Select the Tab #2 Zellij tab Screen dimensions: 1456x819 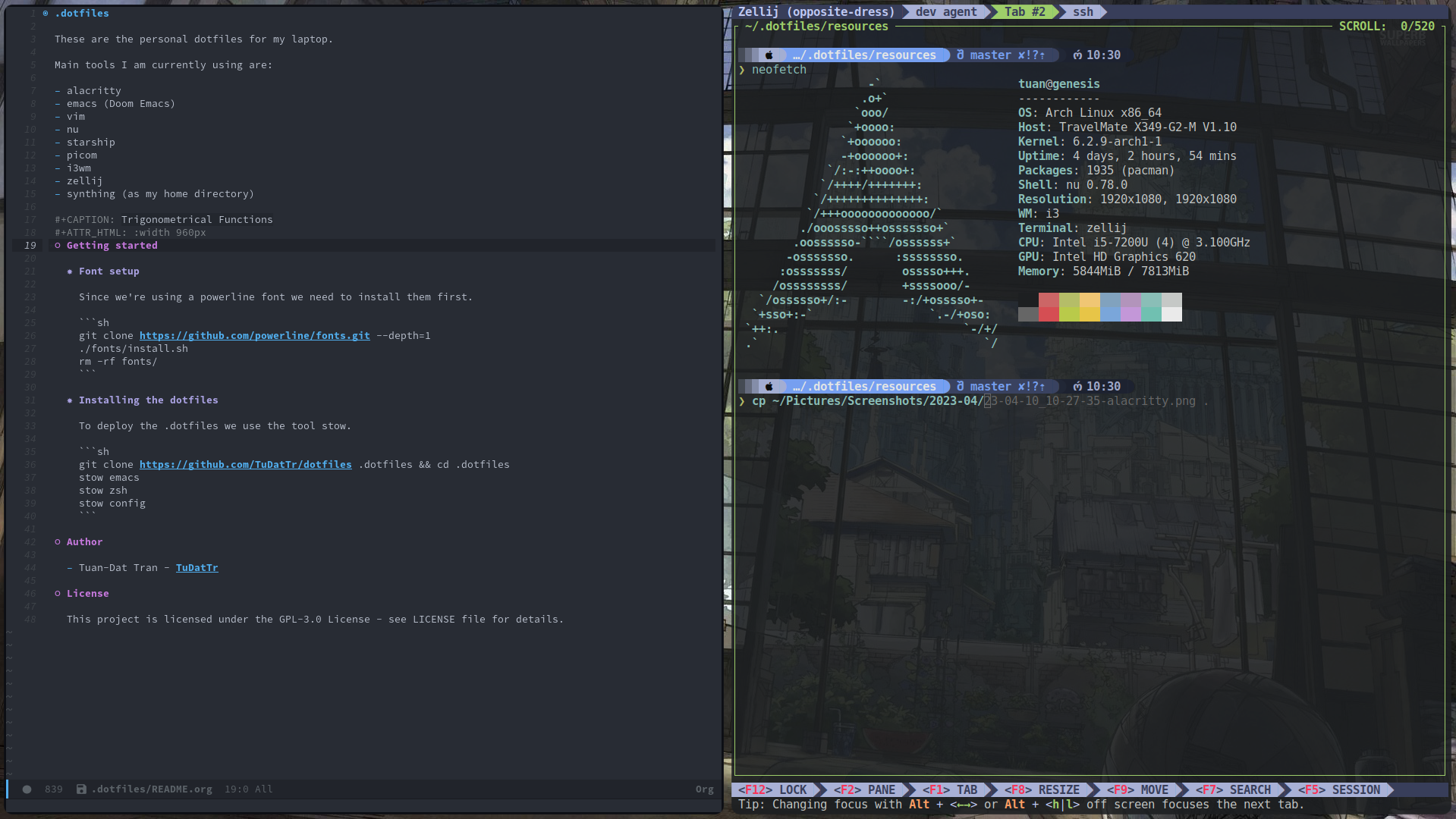click(x=1024, y=12)
